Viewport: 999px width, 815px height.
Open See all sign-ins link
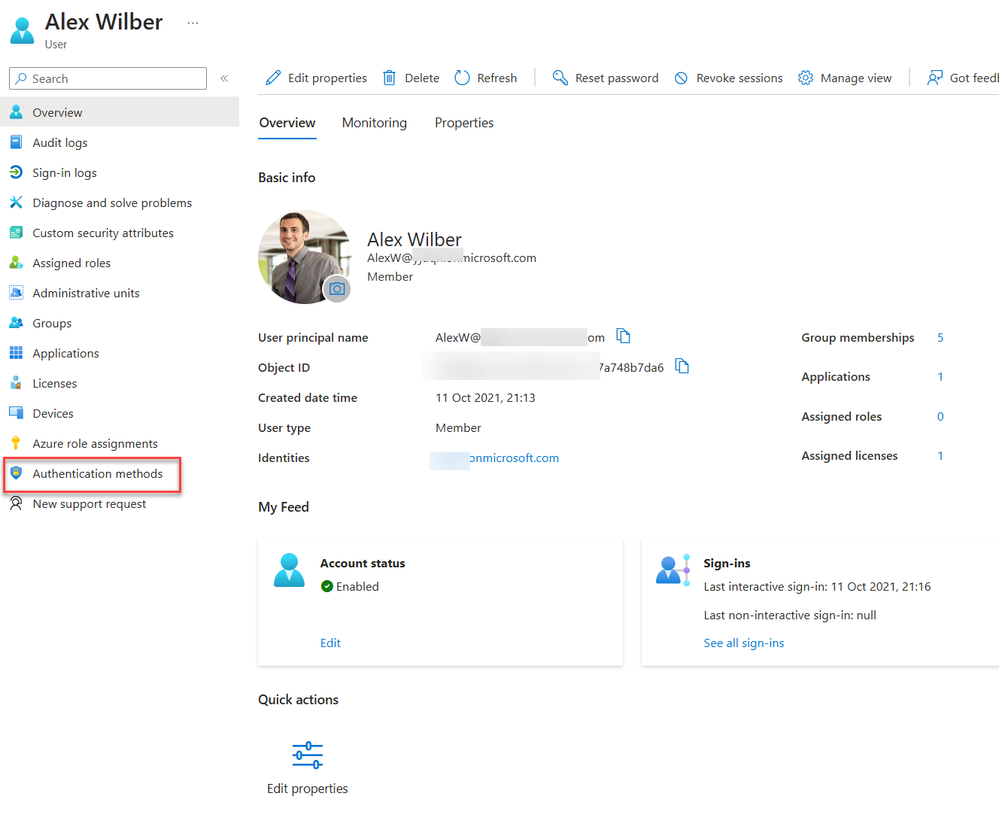pos(744,642)
